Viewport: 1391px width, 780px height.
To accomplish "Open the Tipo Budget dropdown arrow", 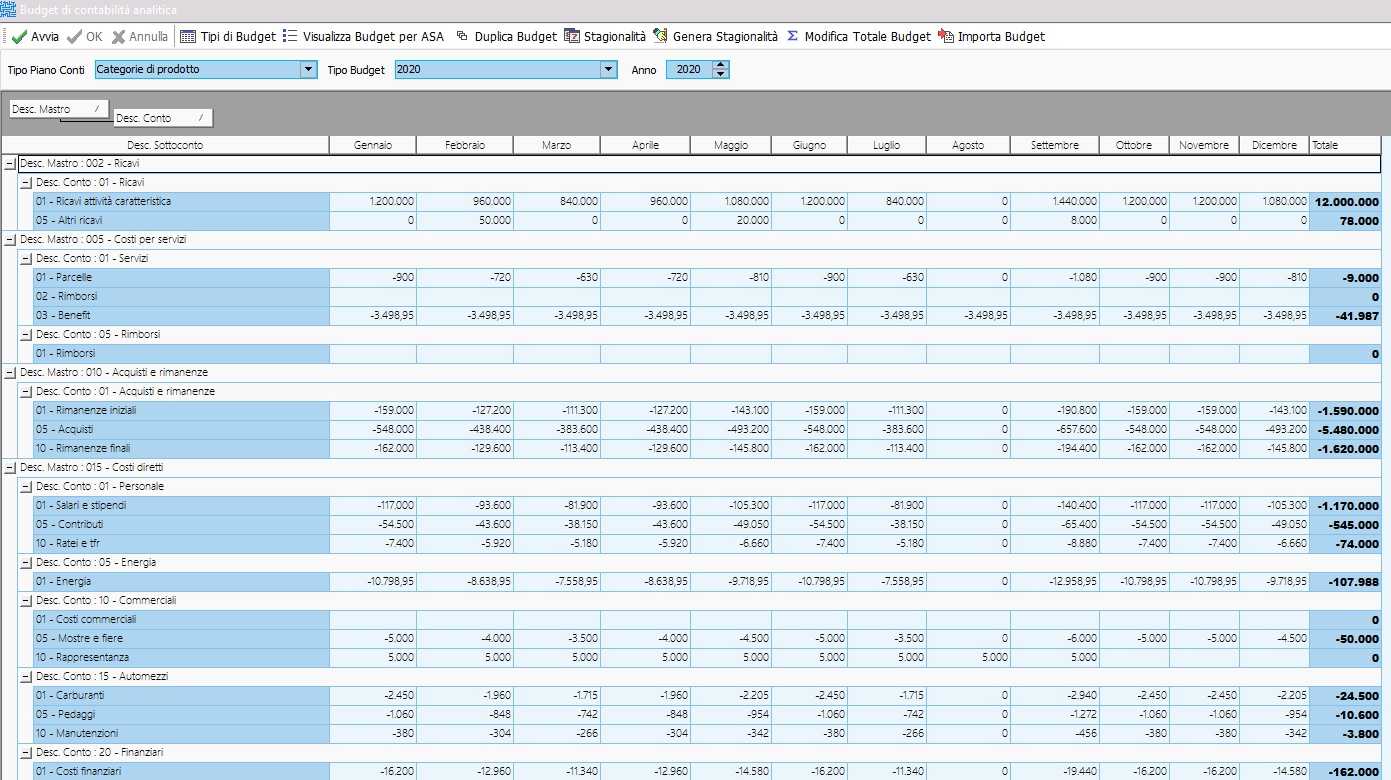I will tap(608, 70).
